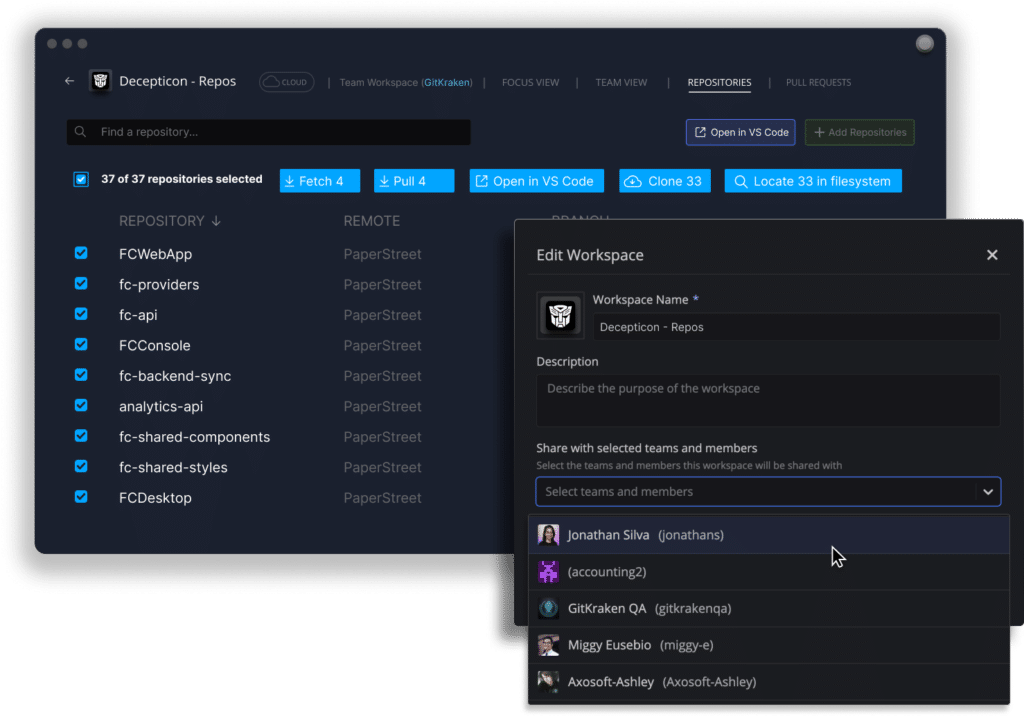Click the Remote column header
Viewport: 1024px width, 716px height.
tap(372, 221)
